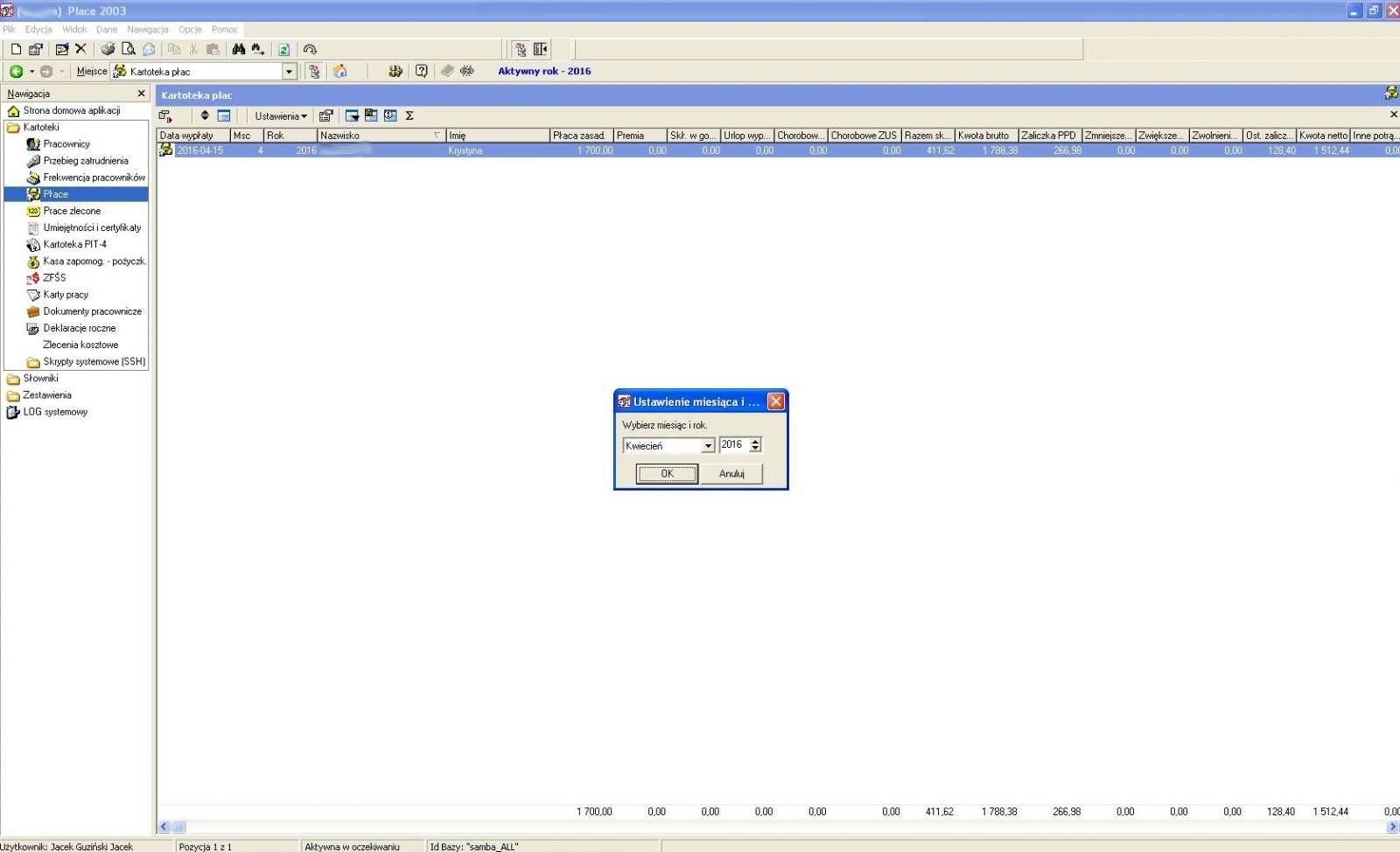Image resolution: width=1400 pixels, height=852 pixels.
Task: Select Kartoteka PIT-4 tree item
Action: tap(75, 245)
